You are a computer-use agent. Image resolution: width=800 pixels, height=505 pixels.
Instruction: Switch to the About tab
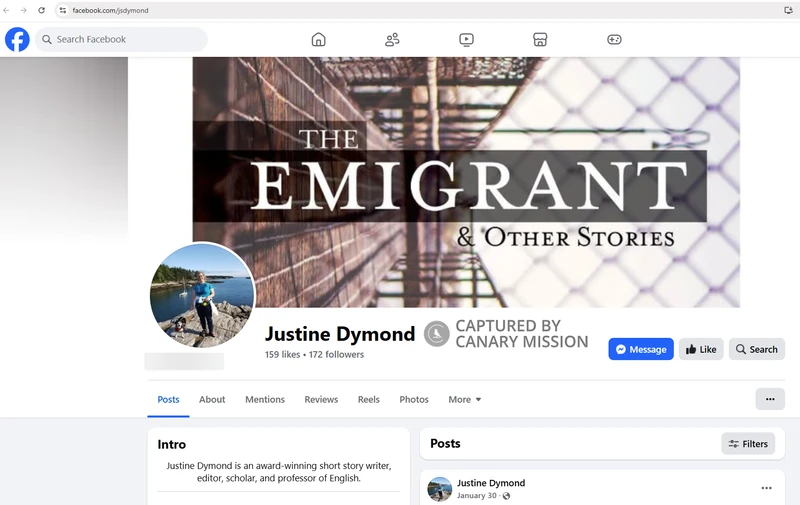tap(212, 399)
